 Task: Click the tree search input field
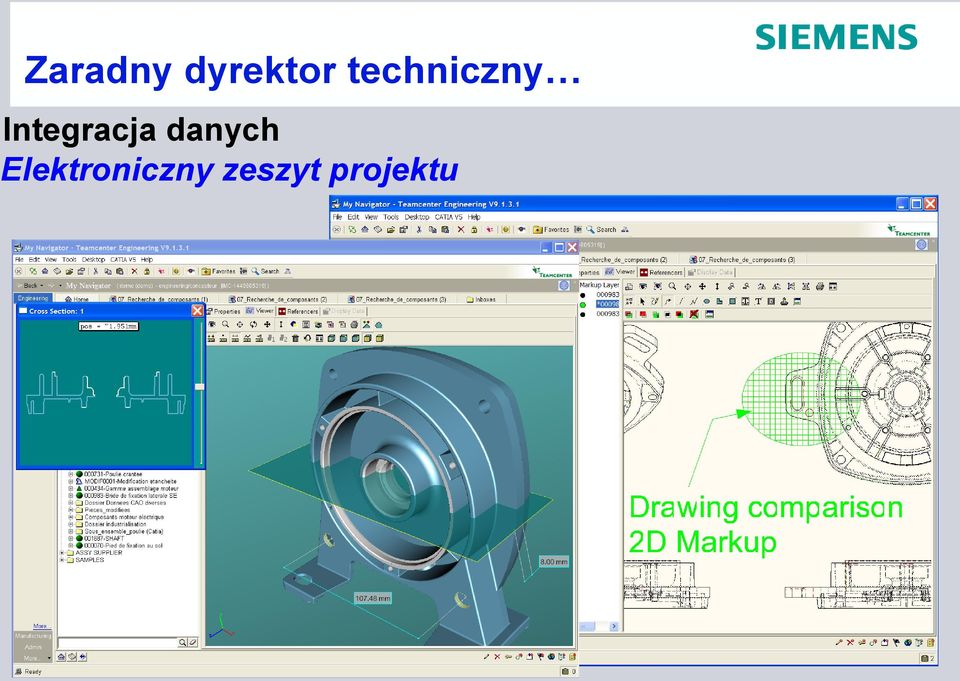118,642
